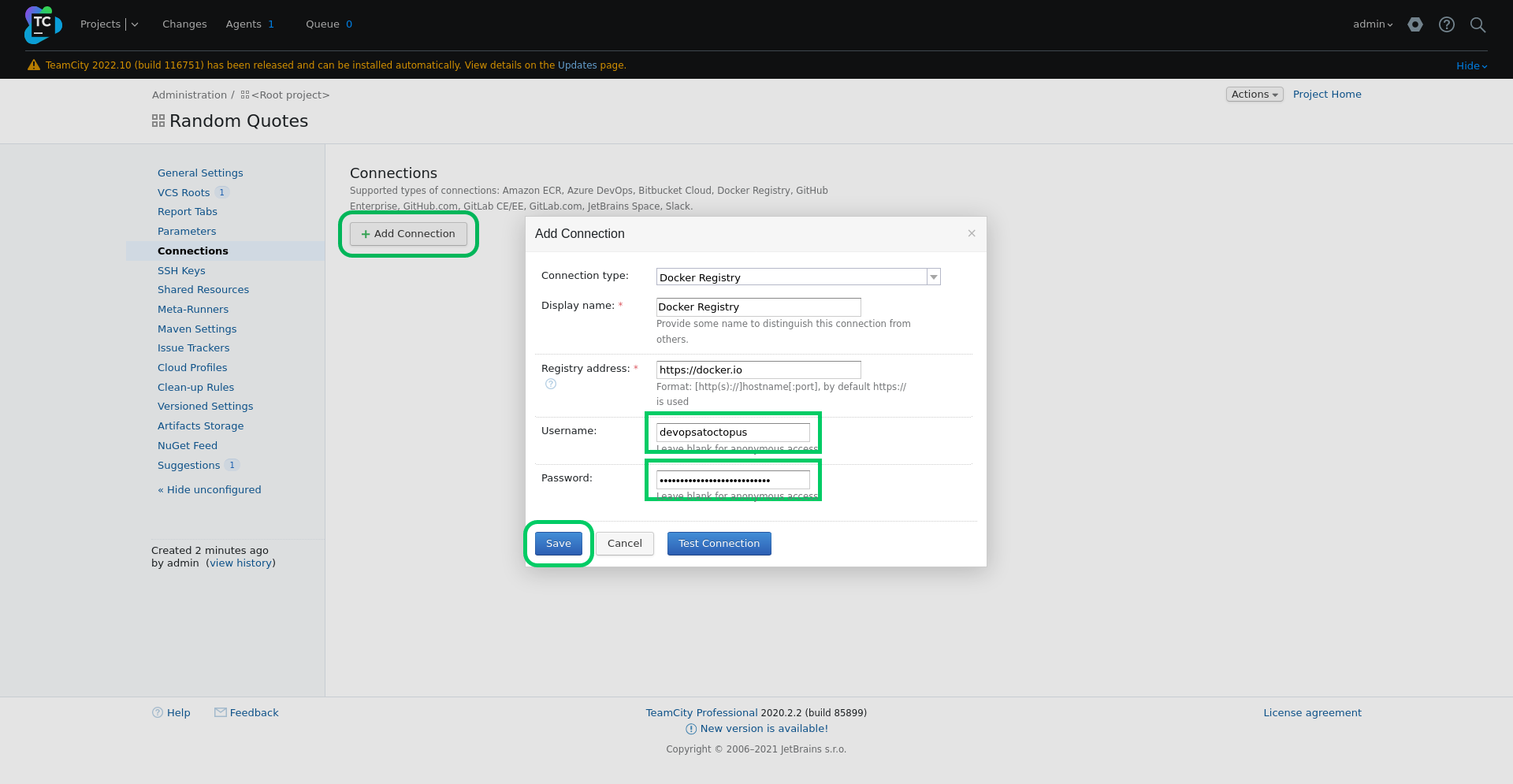Click the Registry address help icon
The height and width of the screenshot is (784, 1513).
(551, 384)
